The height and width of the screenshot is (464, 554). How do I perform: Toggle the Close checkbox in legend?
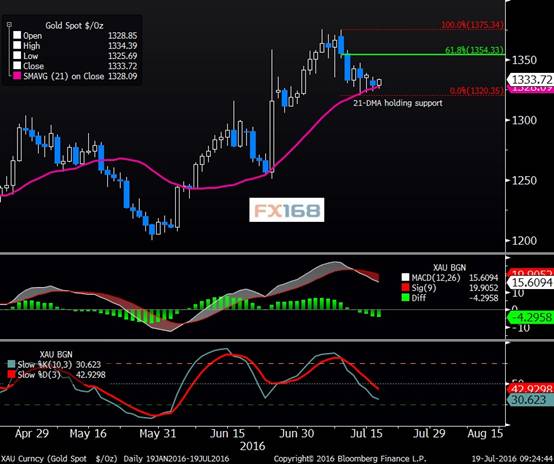(x=17, y=66)
